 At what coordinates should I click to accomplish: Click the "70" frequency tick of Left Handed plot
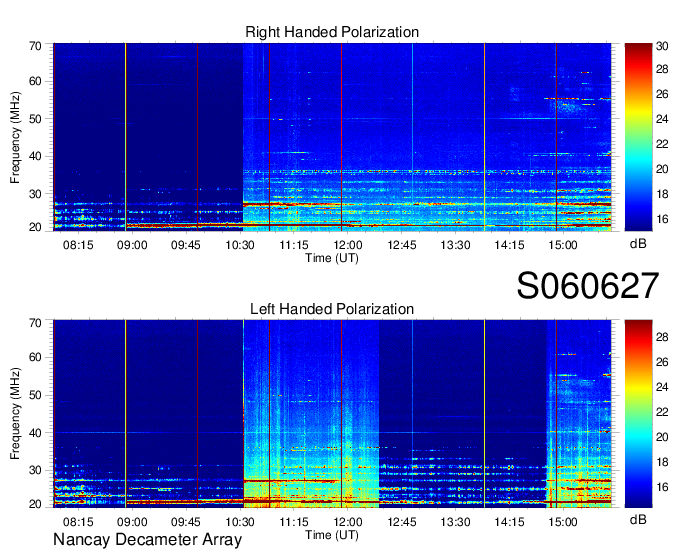[35, 323]
